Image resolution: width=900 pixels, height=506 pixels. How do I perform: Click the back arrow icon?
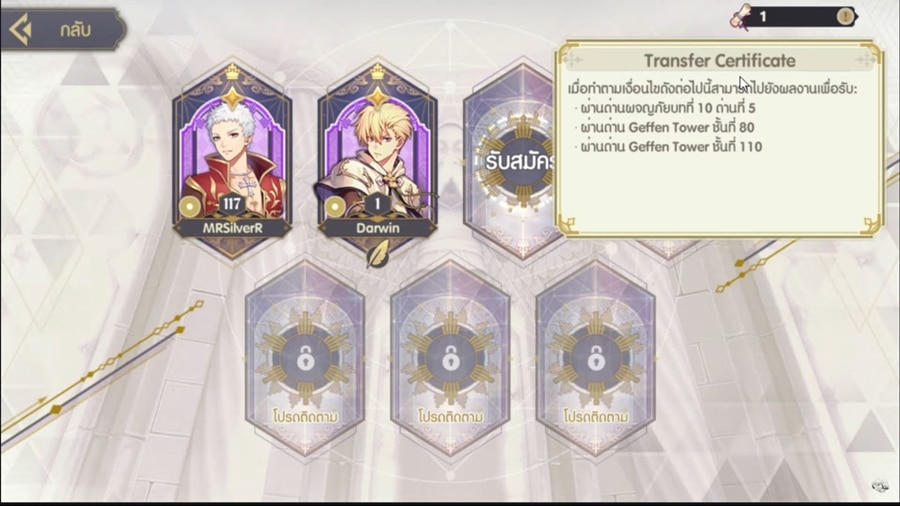tap(21, 30)
